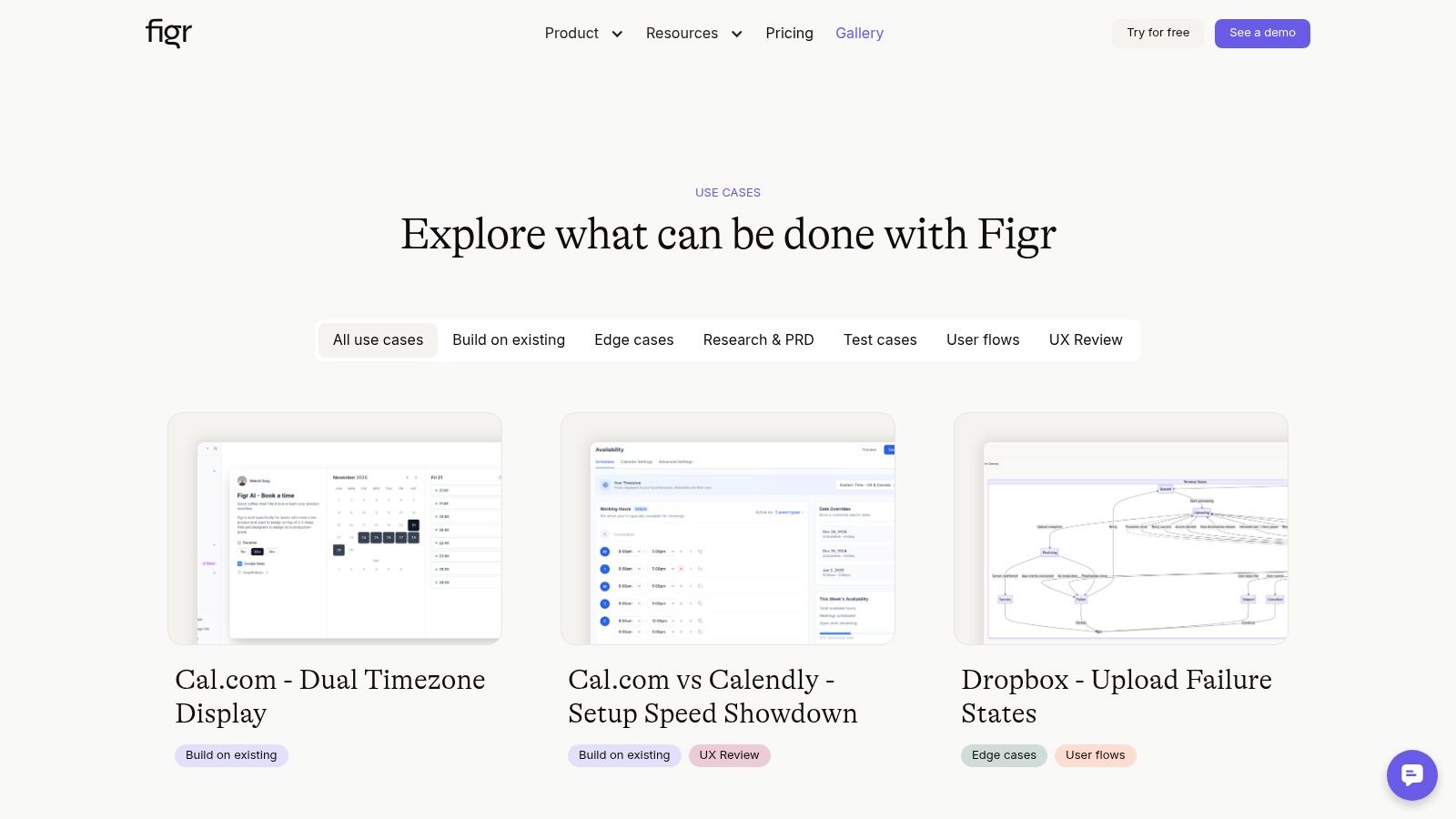This screenshot has height=819, width=1456.
Task: Switch to the Test cases tab
Action: point(880,340)
